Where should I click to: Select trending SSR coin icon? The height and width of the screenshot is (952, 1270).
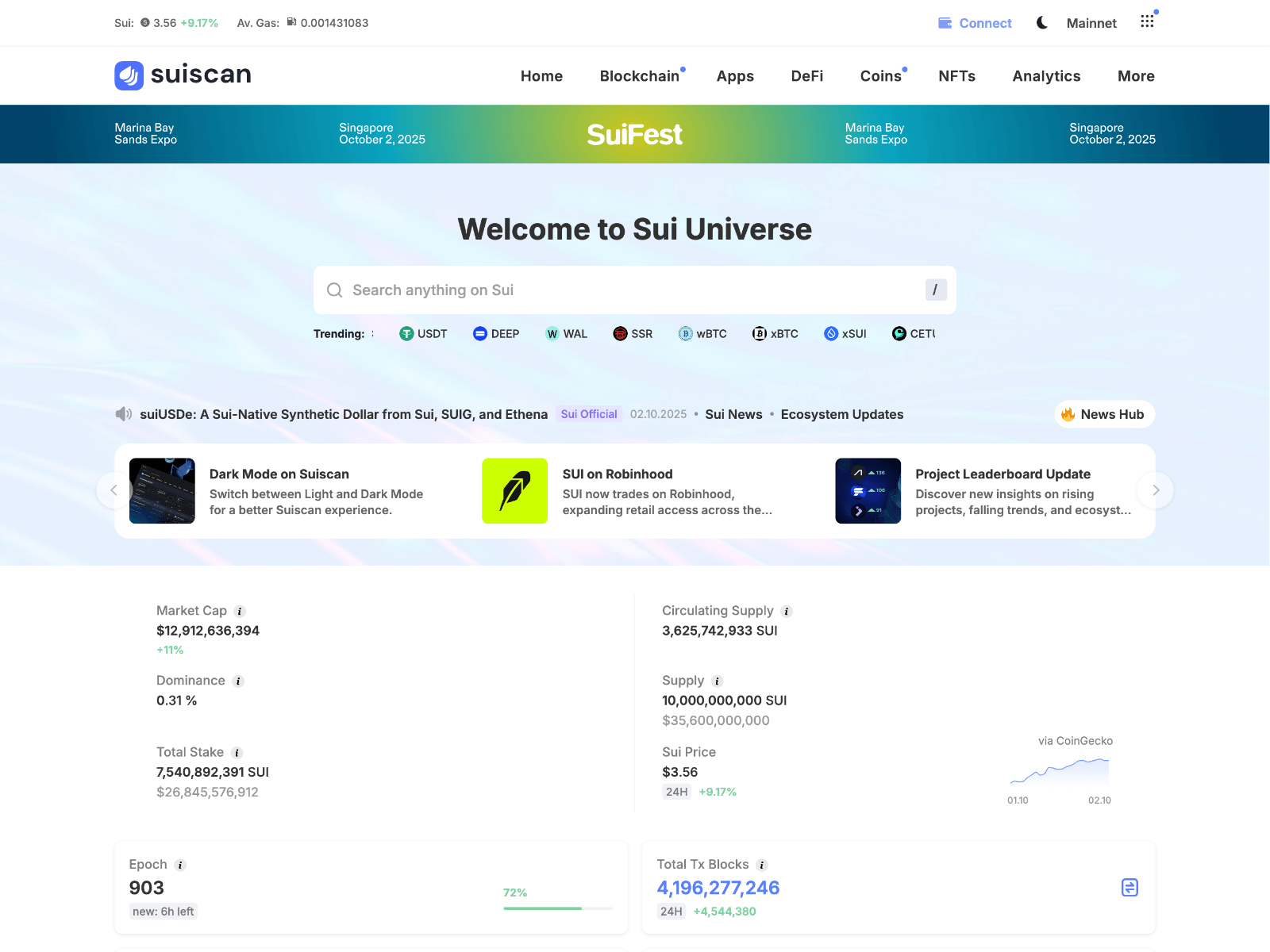pyautogui.click(x=620, y=334)
